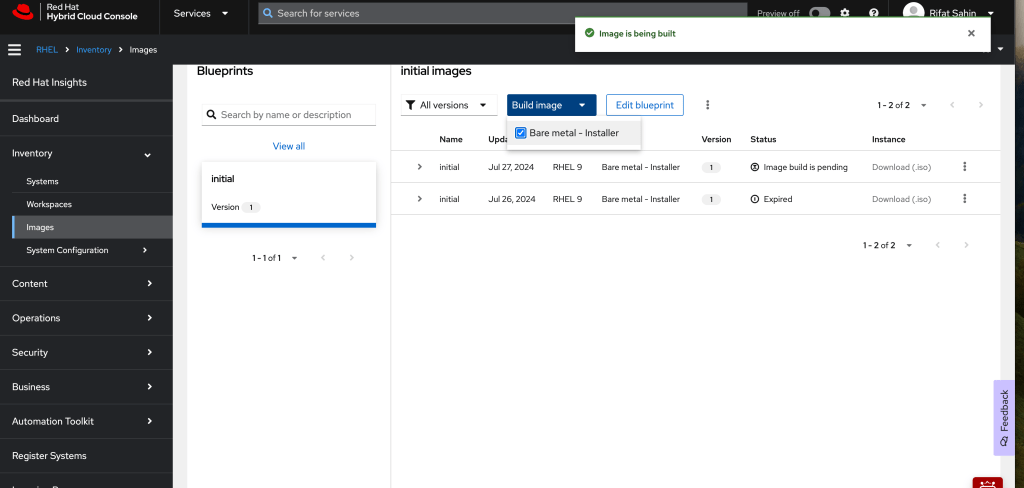Screen dimensions: 1024x488
Task: Click the blueprint search magnifier icon
Action: [x=212, y=114]
